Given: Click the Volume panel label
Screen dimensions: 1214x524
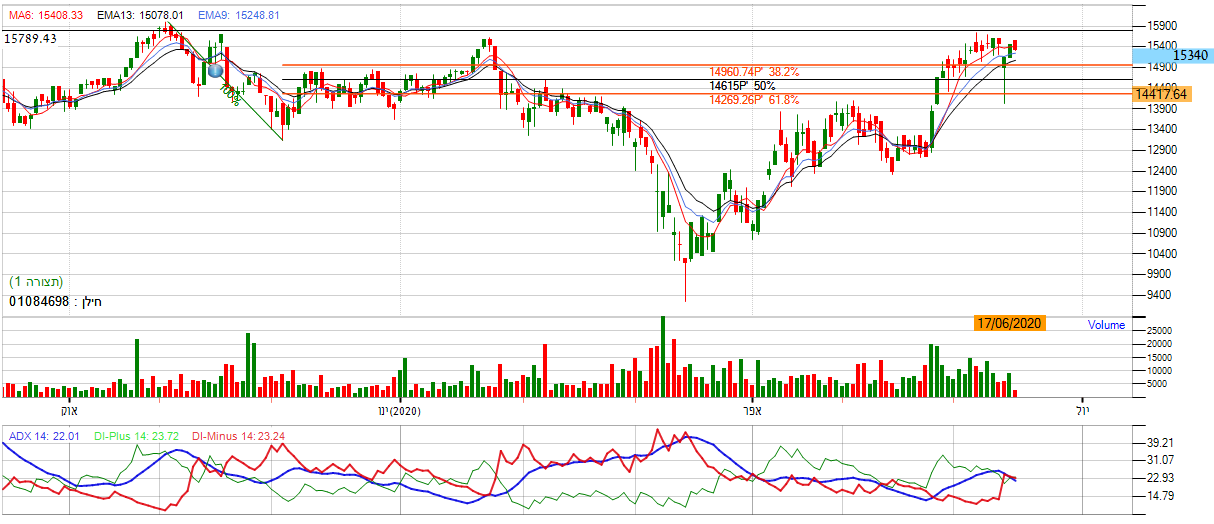Looking at the screenshot, I should pyautogui.click(x=1106, y=325).
